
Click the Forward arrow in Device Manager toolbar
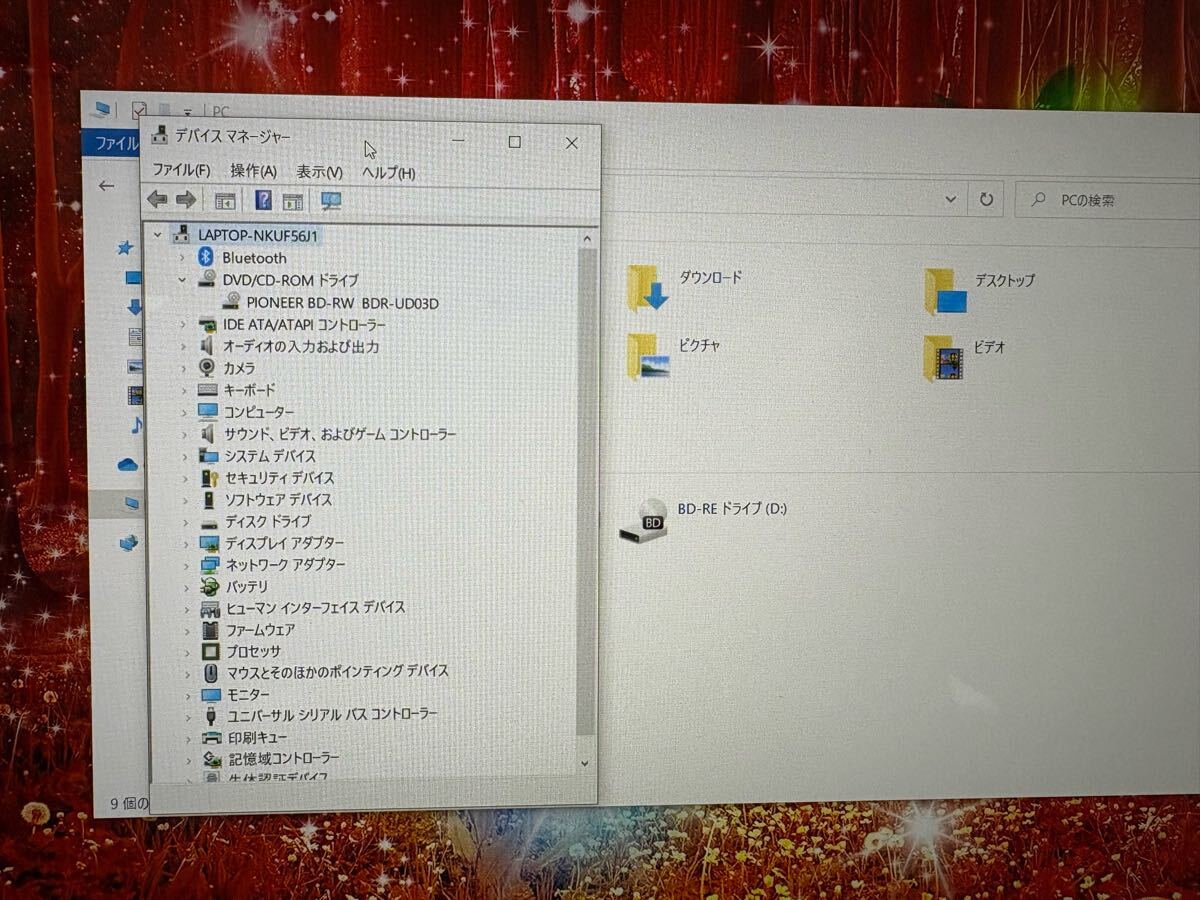[186, 199]
